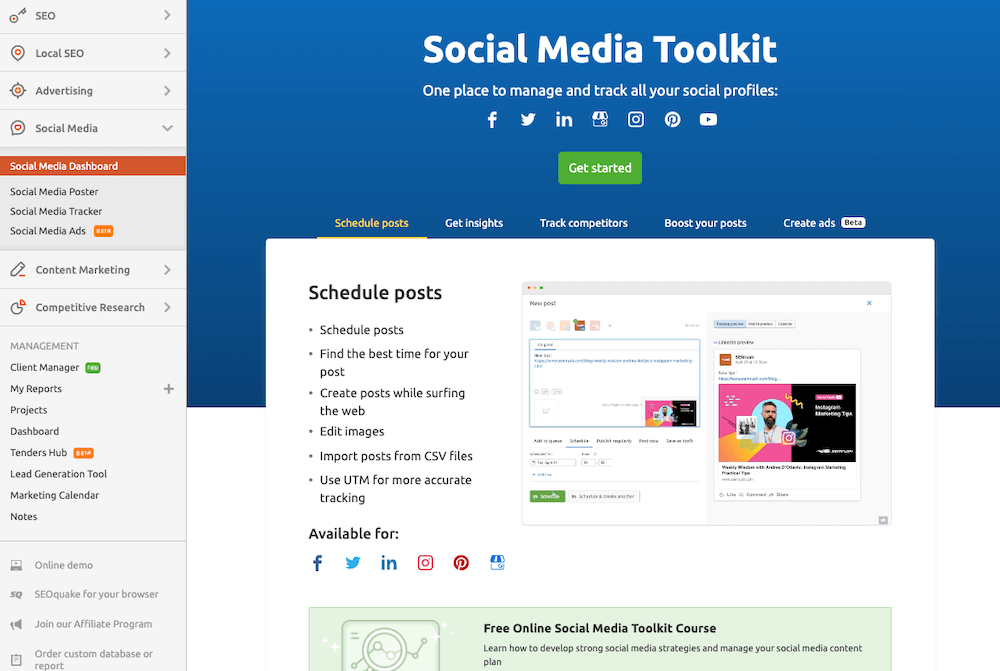
Task: Click the Pinterest icon in header banner
Action: 672,119
